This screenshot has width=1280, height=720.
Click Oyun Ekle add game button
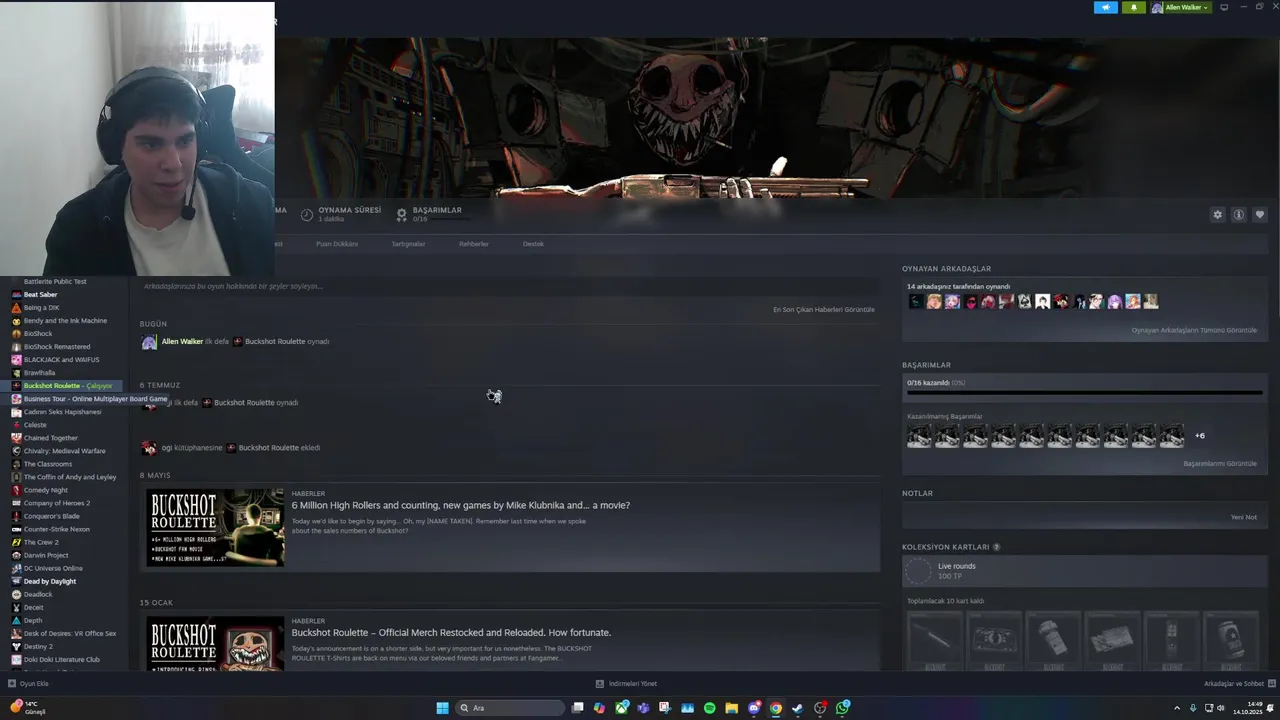28,684
